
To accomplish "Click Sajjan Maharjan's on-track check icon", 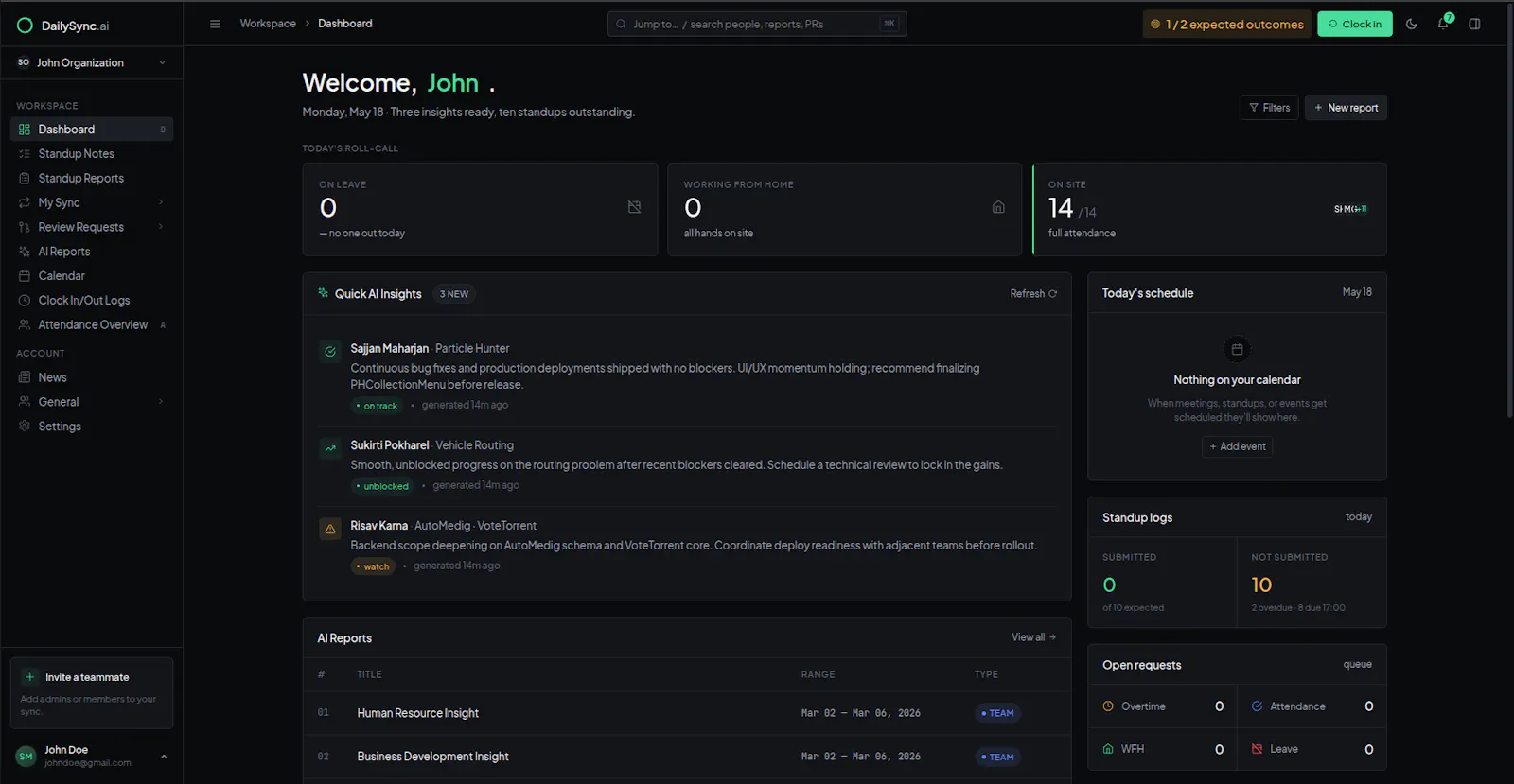I will (x=330, y=352).
